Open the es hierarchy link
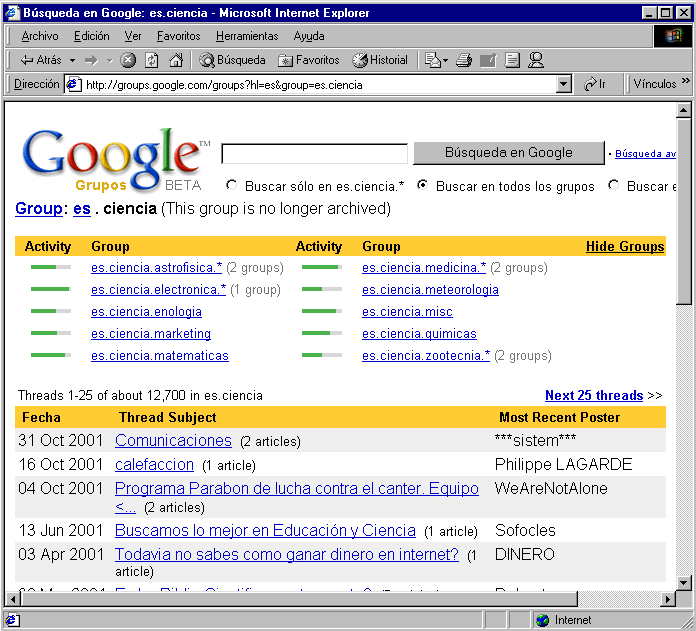The height and width of the screenshot is (631, 696). coord(82,209)
